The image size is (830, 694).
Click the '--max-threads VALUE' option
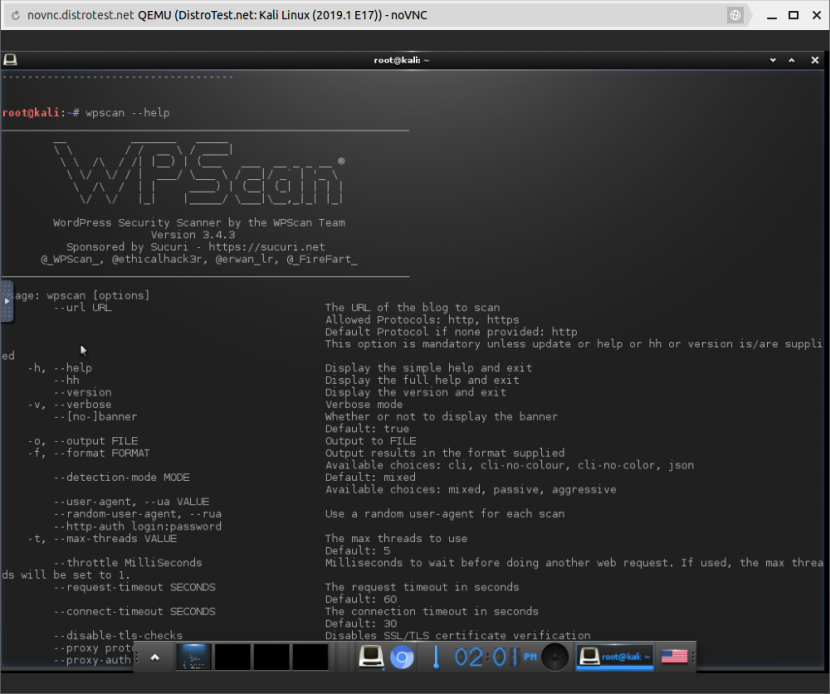[115, 538]
